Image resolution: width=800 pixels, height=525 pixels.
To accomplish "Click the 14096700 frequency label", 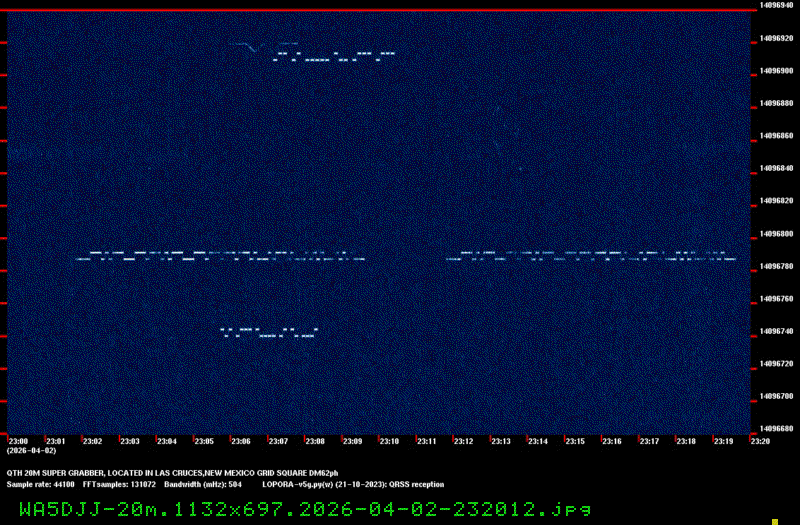I will point(777,396).
